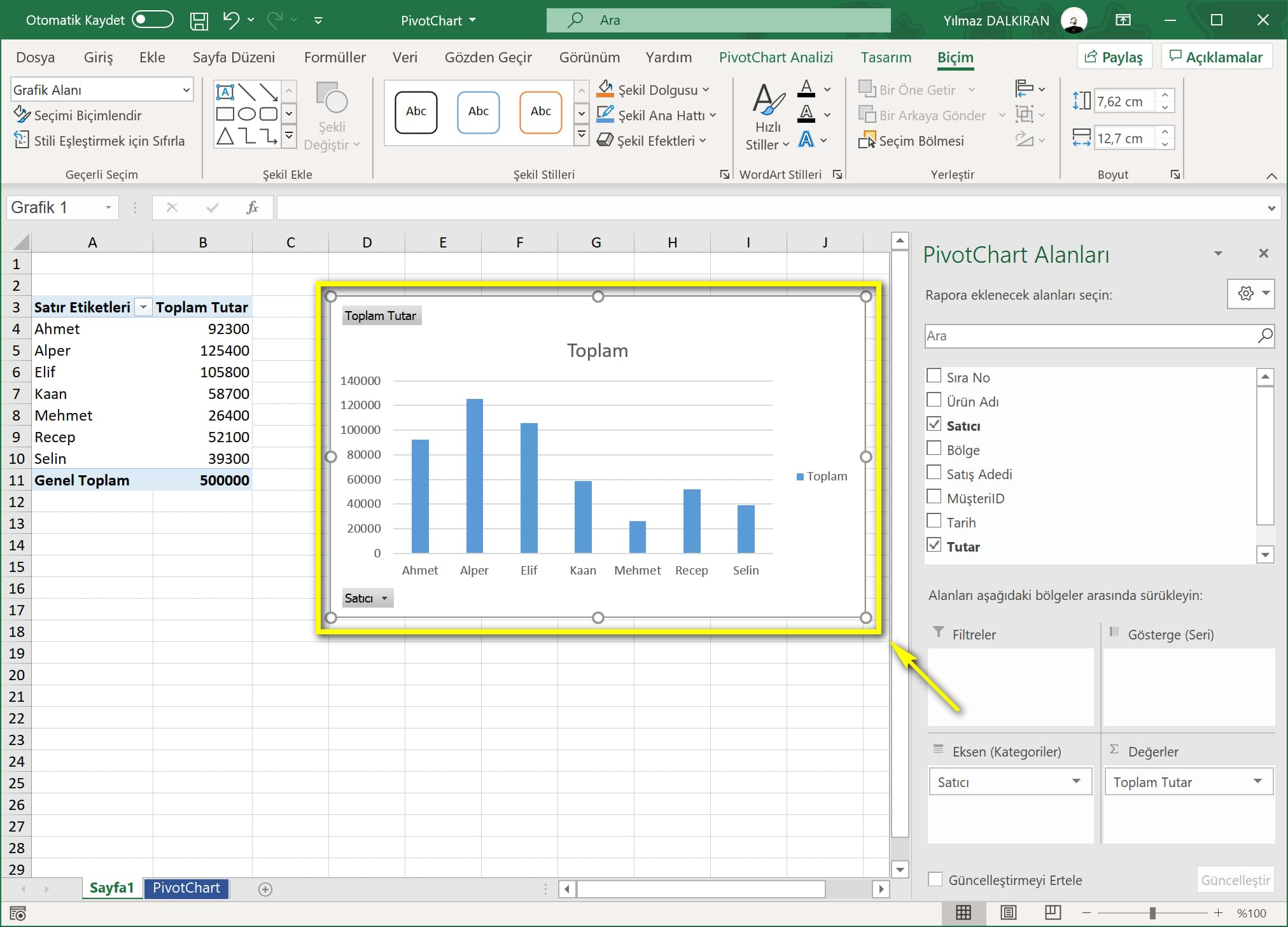Image resolution: width=1288 pixels, height=927 pixels.
Task: Click the Redo arrow icon
Action: tap(276, 20)
